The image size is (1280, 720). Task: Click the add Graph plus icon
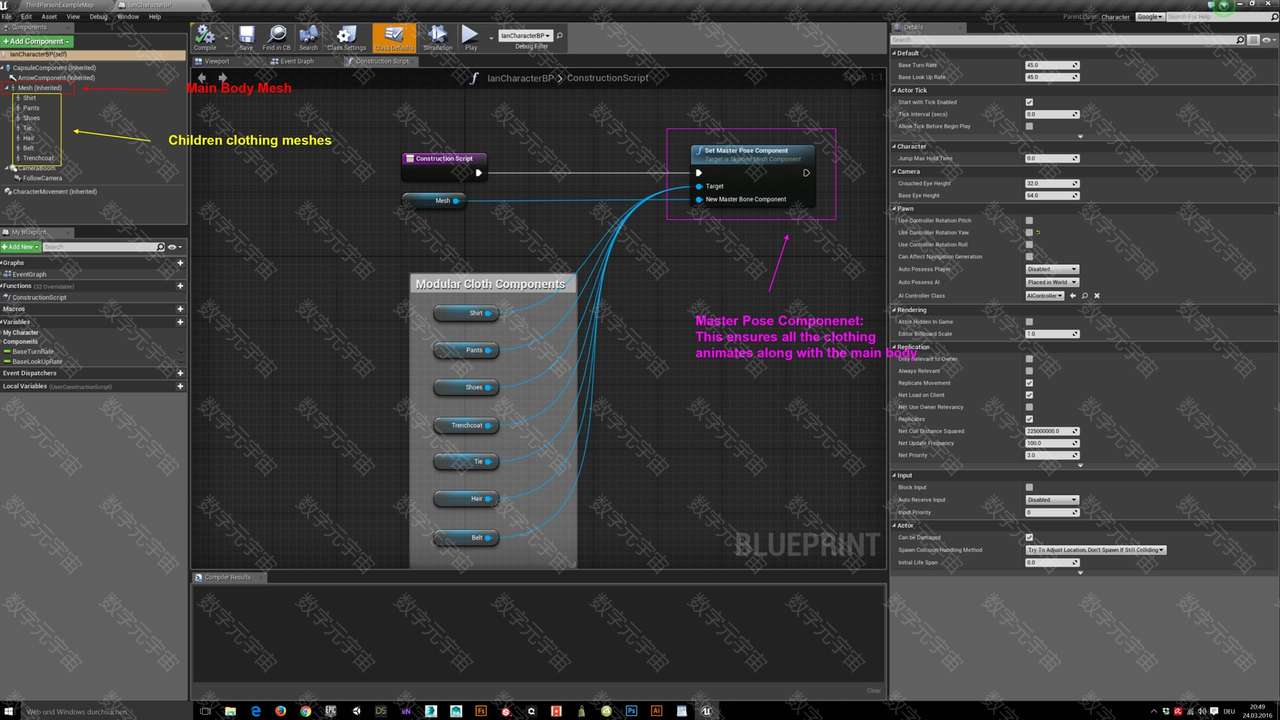(180, 263)
